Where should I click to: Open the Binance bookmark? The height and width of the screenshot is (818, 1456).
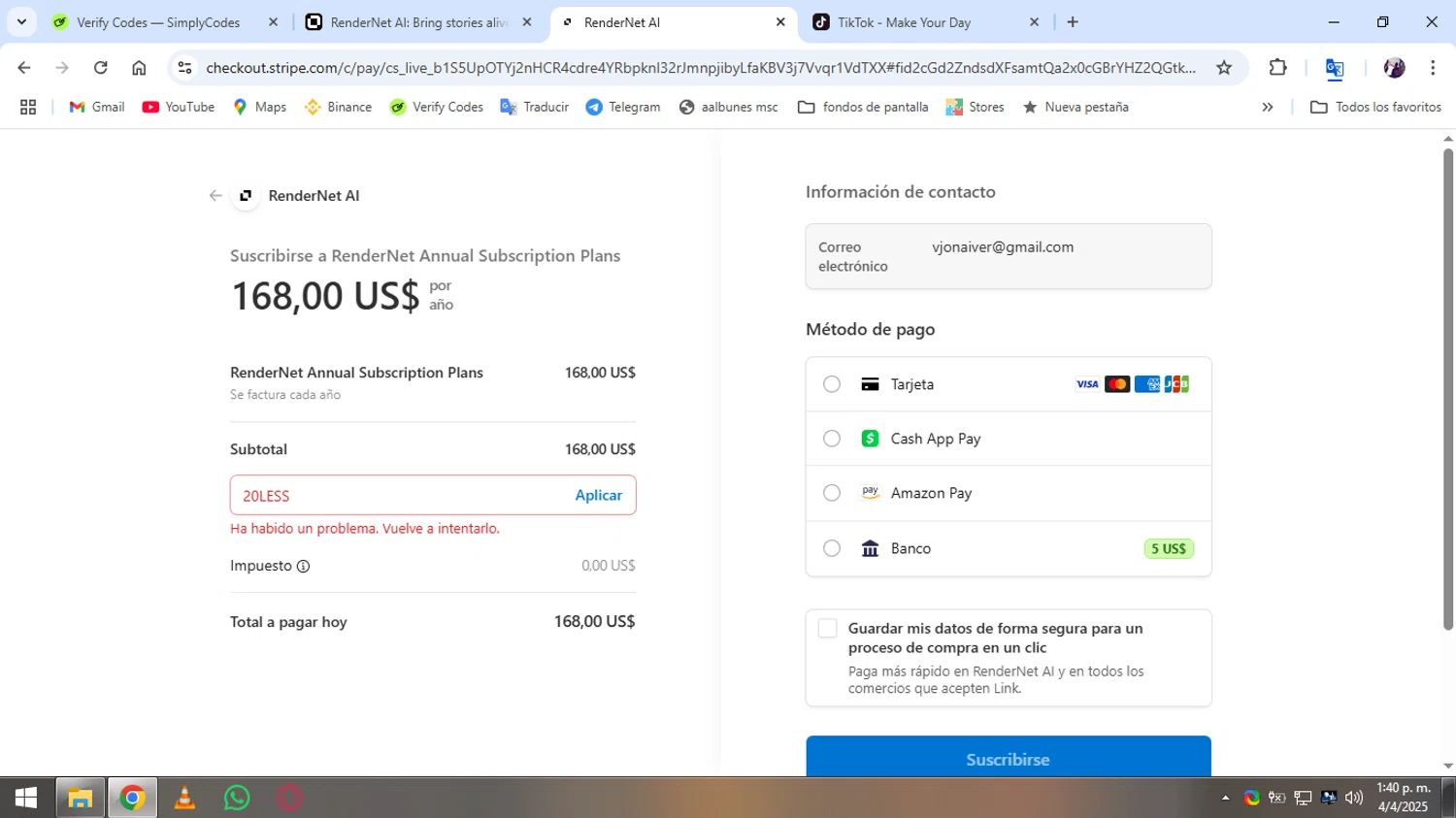(x=338, y=107)
